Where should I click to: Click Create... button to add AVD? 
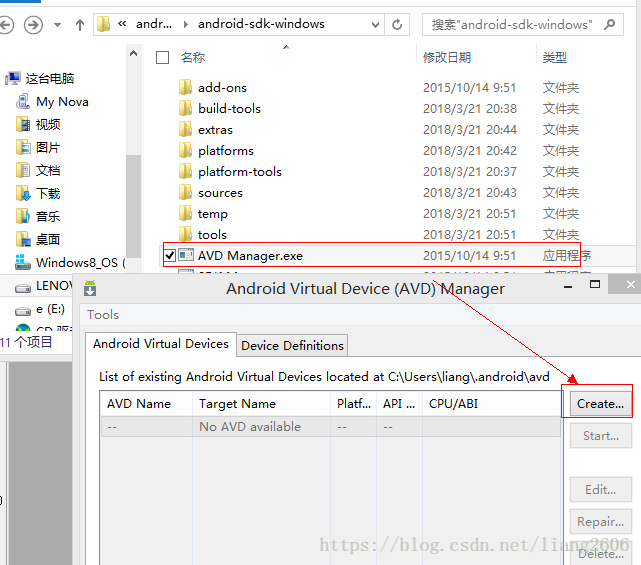[x=600, y=404]
